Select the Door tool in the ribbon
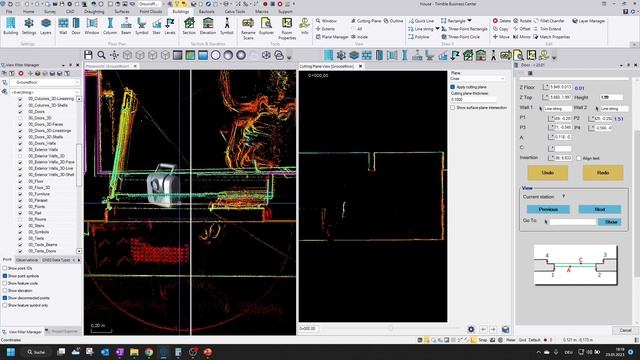Screen dimensions: 640x360 (76, 26)
